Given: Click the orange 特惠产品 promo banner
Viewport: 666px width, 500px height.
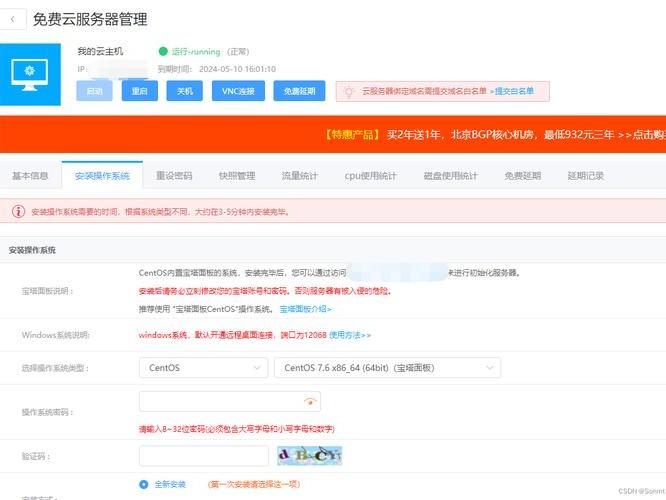Looking at the screenshot, I should [333, 134].
